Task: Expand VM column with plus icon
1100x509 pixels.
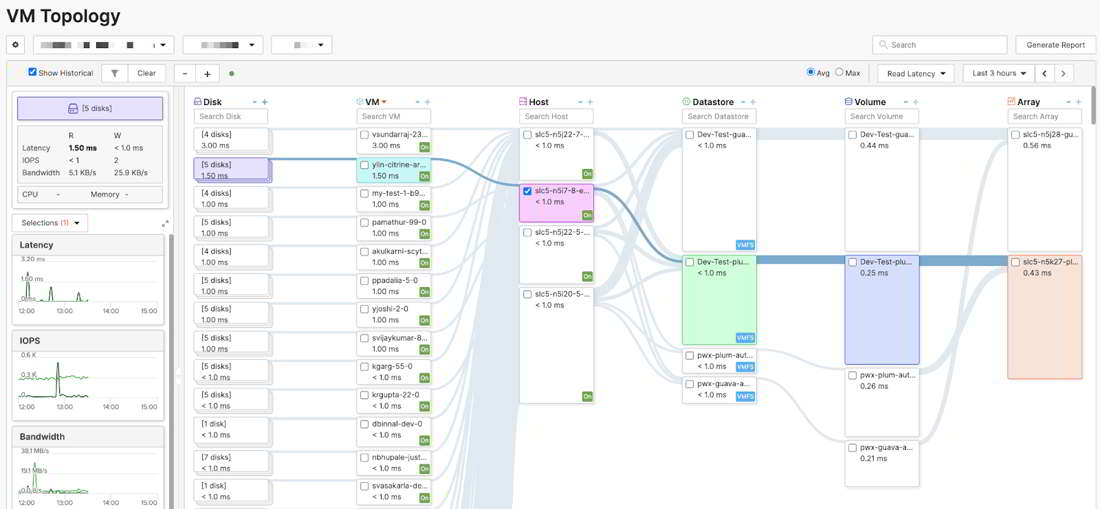Action: [427, 102]
